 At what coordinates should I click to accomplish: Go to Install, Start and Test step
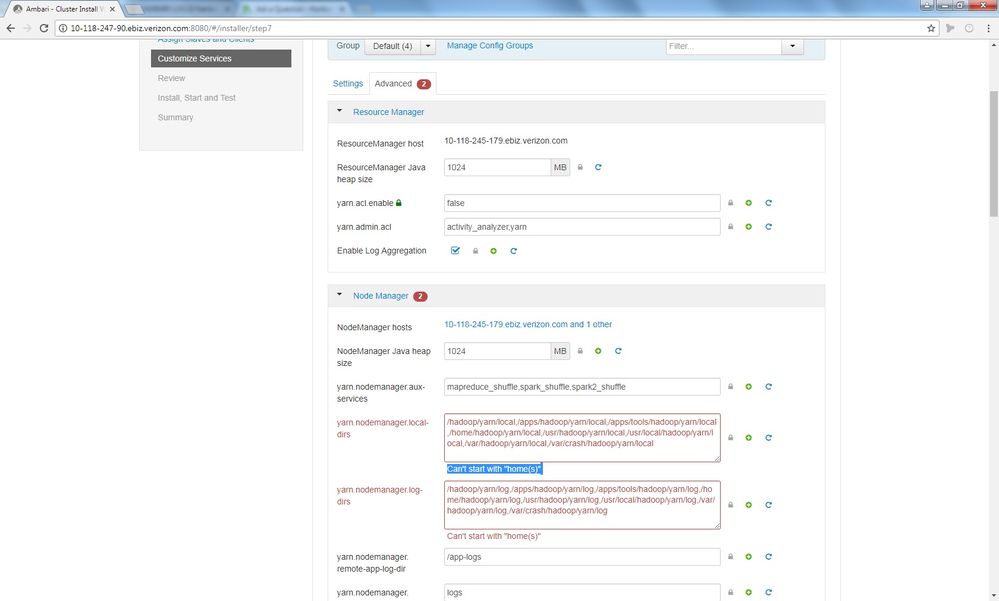196,98
